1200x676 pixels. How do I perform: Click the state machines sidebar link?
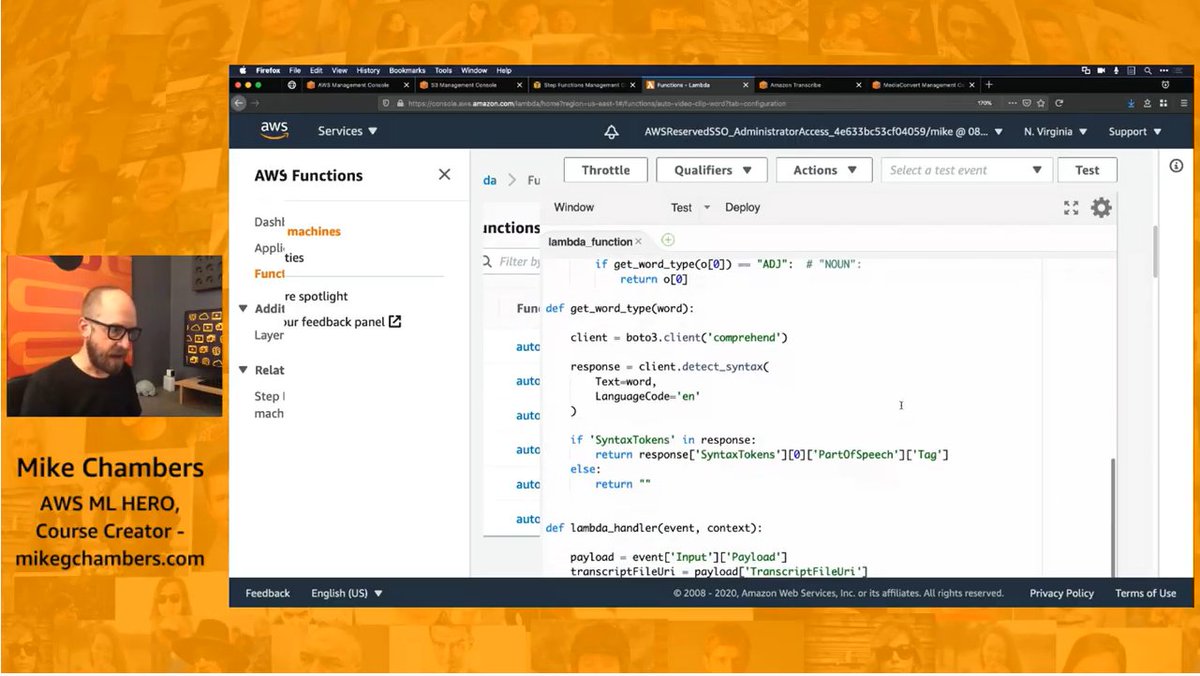coord(314,232)
